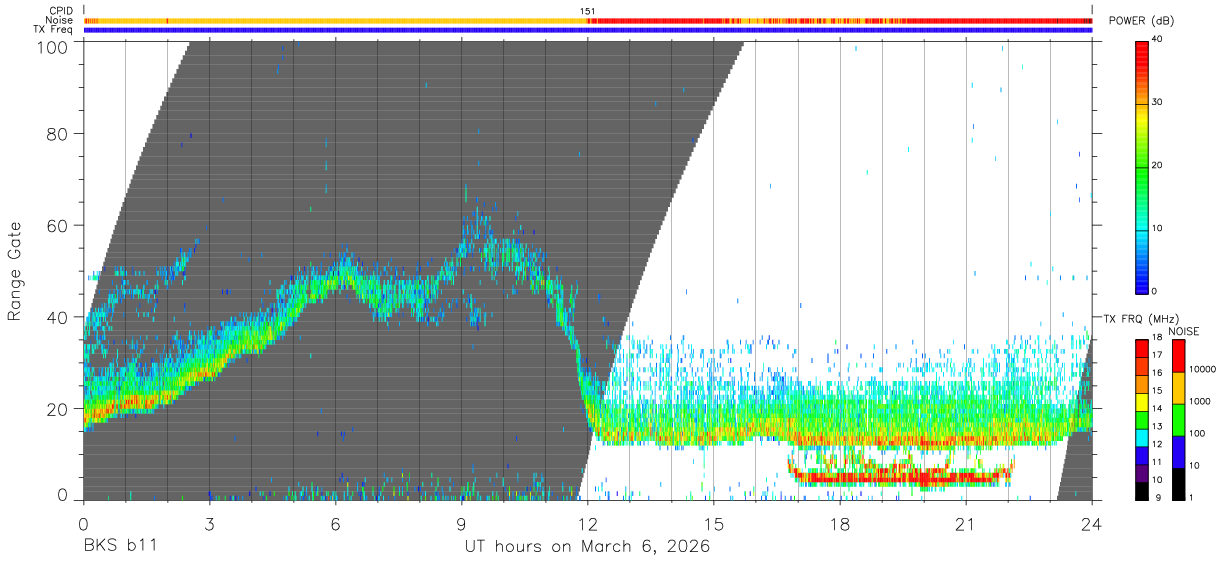
Task: Click the 'NOISE' legend title
Action: pyautogui.click(x=1184, y=331)
